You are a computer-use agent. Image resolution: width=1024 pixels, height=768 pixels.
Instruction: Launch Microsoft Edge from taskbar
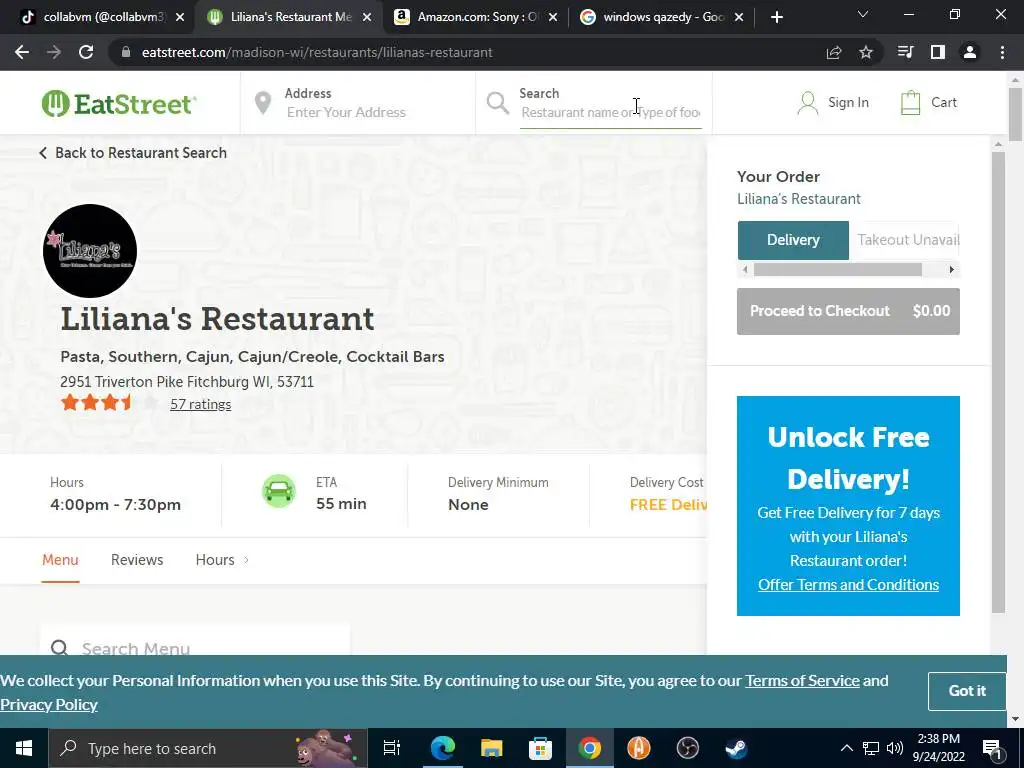tap(442, 748)
